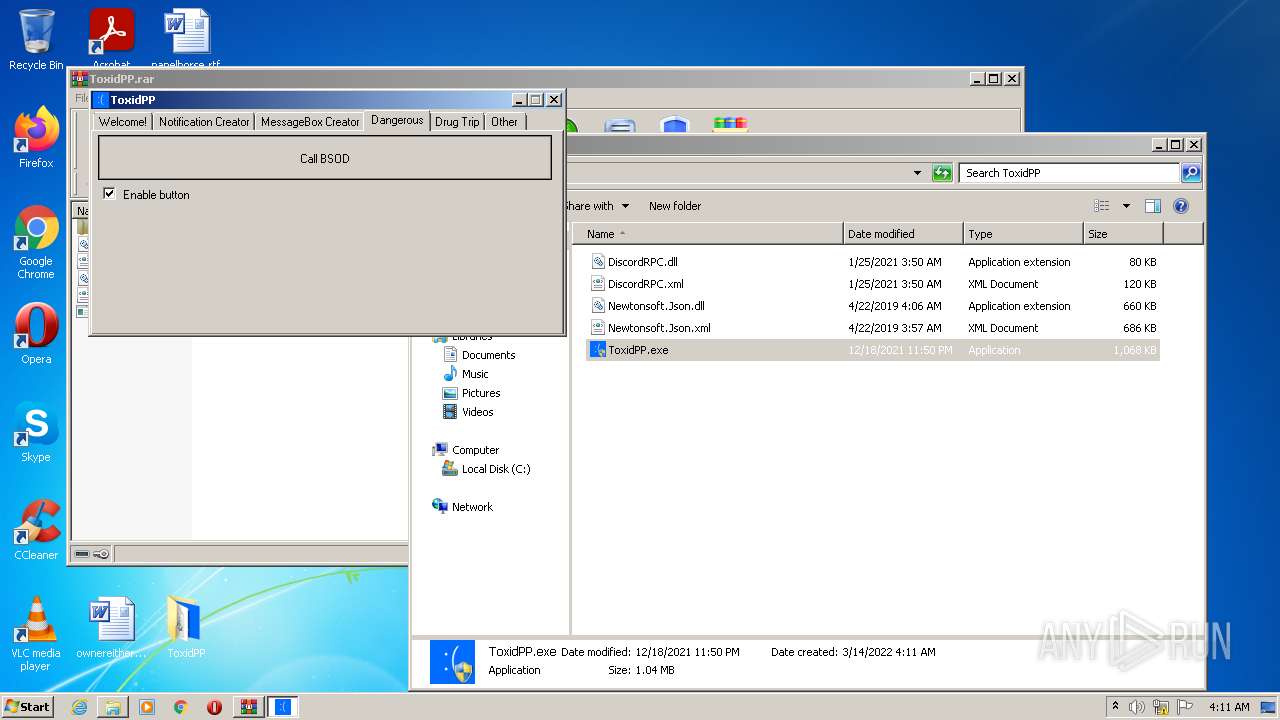
Task: Switch to the Other tab
Action: (505, 121)
